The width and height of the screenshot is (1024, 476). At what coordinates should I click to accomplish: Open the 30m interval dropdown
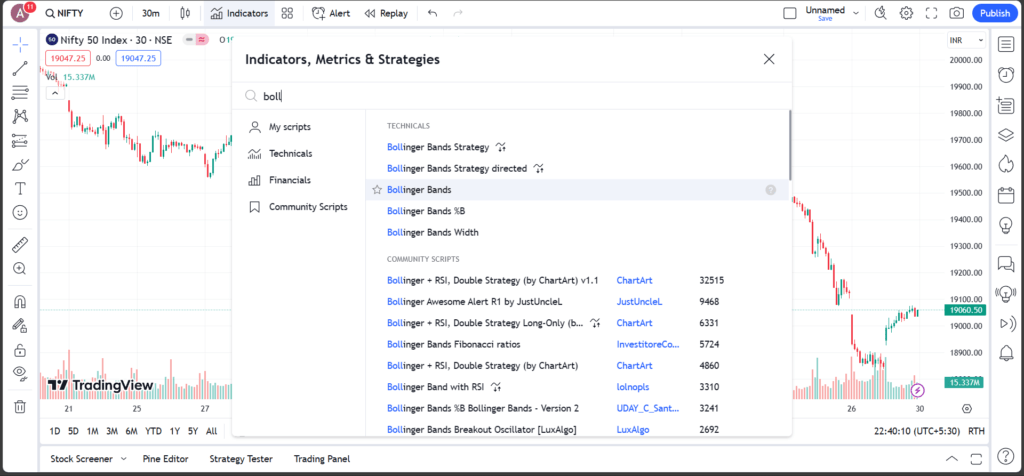coord(150,13)
